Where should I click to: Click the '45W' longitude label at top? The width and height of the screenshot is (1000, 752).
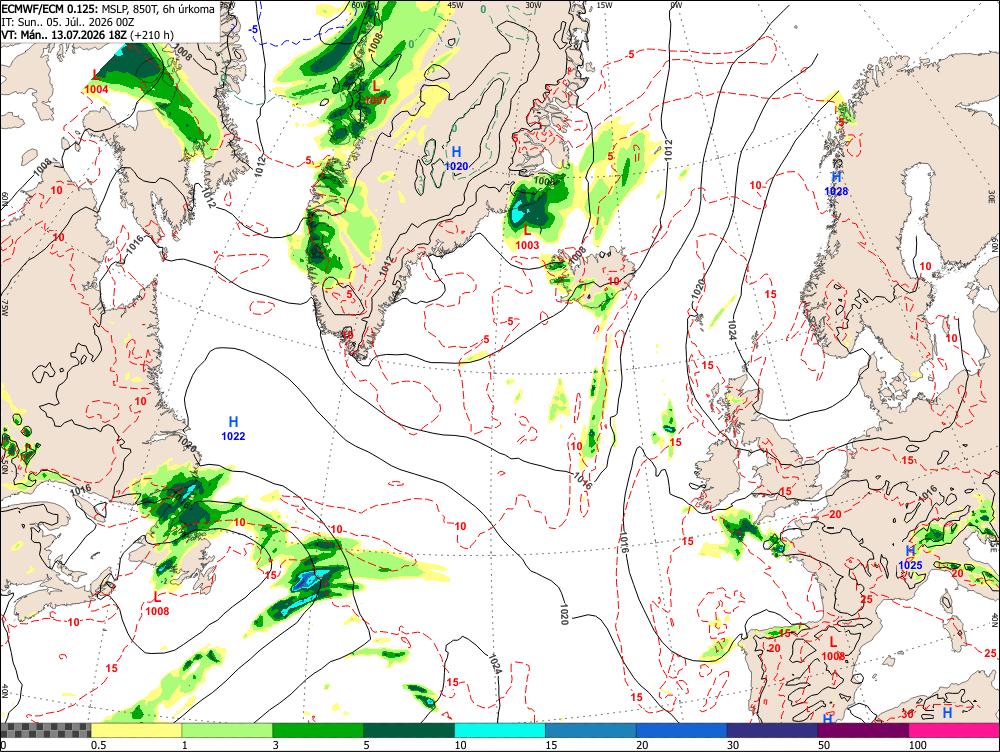[x=455, y=4]
